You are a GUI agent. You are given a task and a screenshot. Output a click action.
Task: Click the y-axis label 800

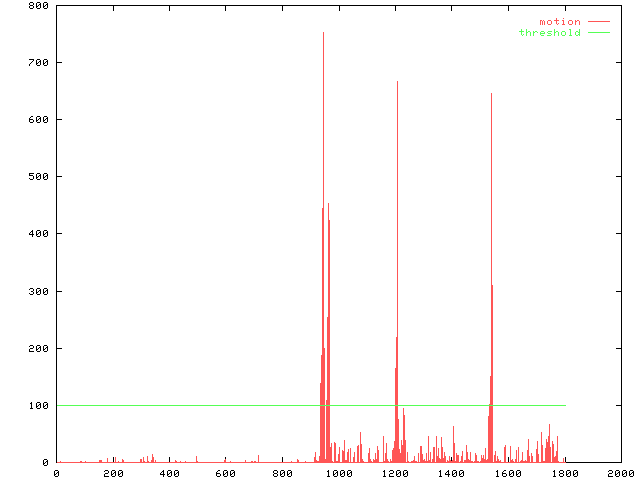pyautogui.click(x=39, y=6)
